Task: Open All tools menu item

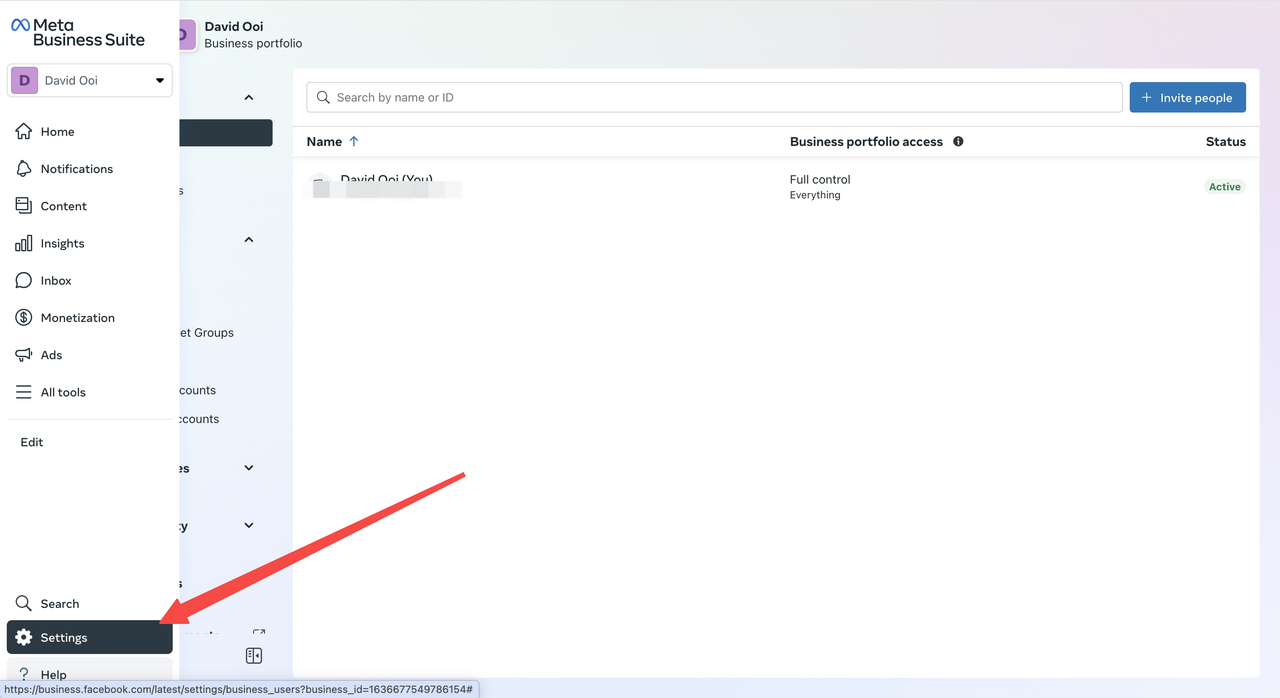Action: (x=63, y=393)
